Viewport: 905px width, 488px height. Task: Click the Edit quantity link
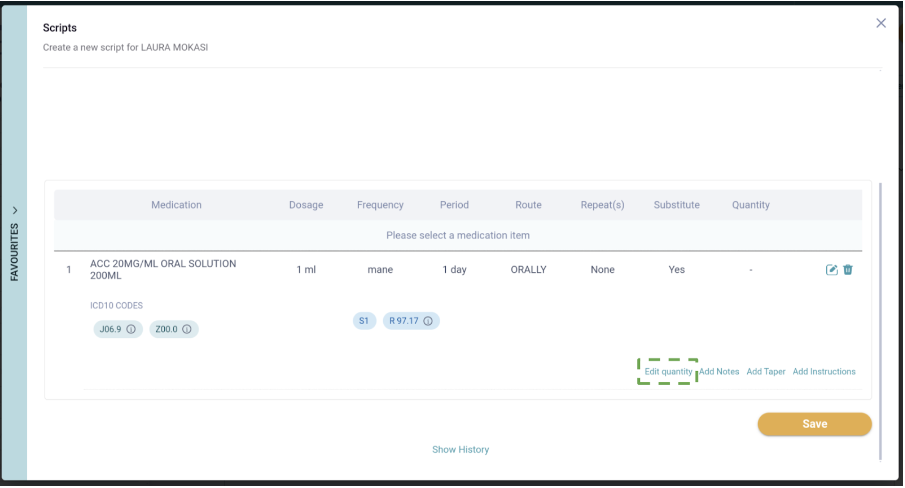(x=668, y=371)
